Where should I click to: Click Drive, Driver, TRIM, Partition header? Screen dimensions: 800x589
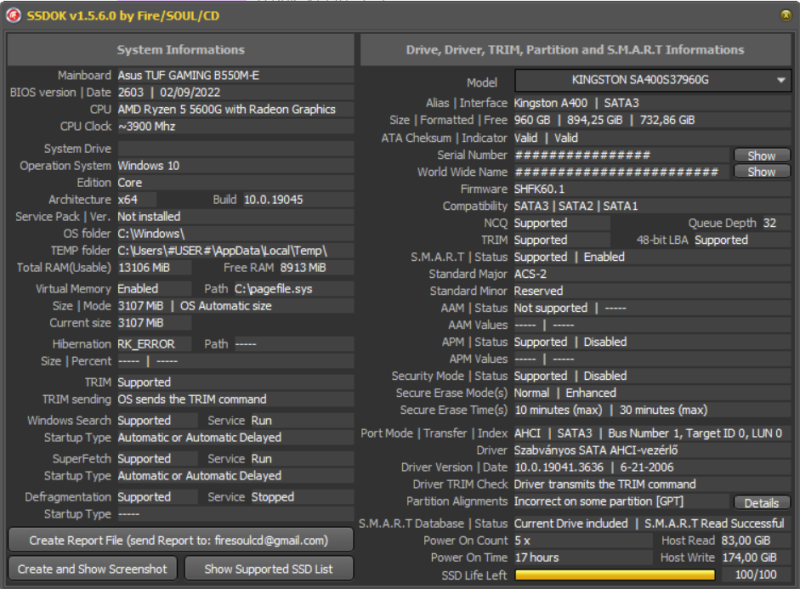[575, 50]
